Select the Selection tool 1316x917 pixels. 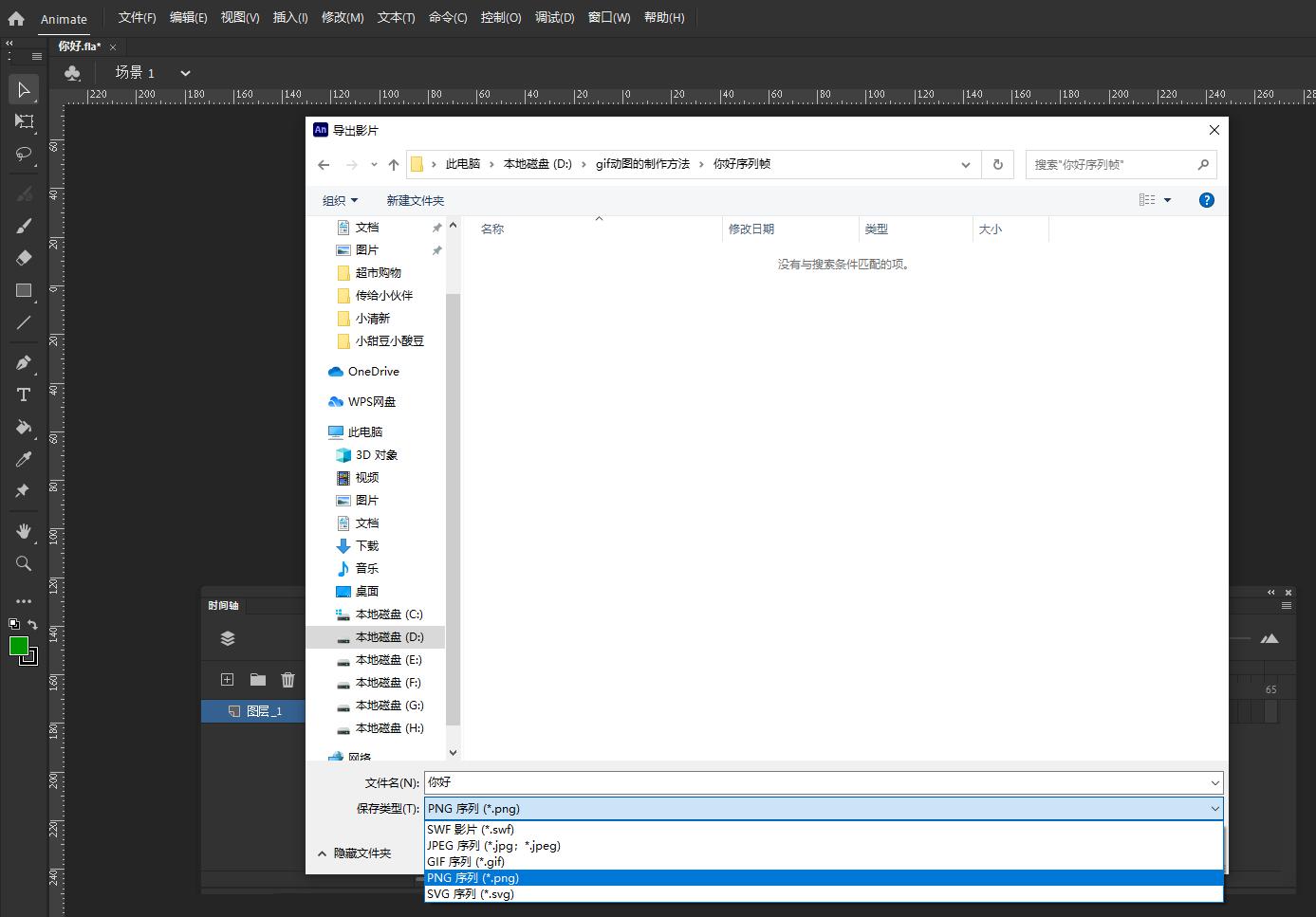(x=23, y=89)
